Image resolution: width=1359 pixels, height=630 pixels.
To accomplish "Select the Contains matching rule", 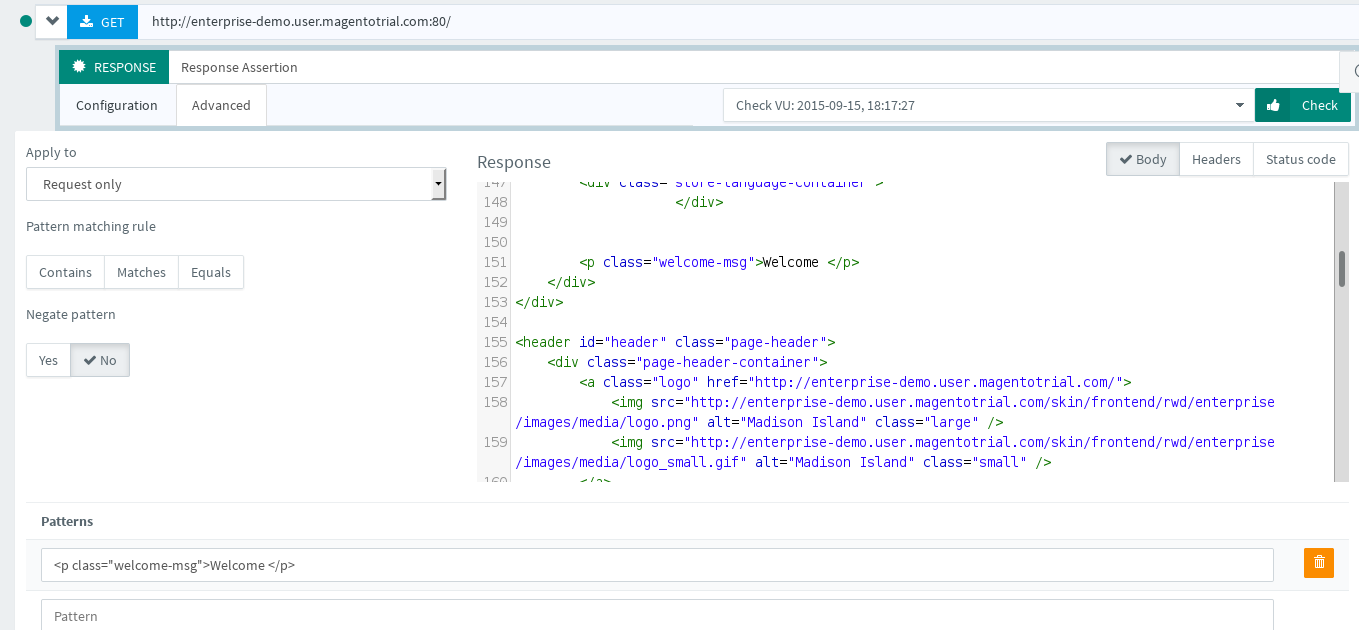I will 65,272.
